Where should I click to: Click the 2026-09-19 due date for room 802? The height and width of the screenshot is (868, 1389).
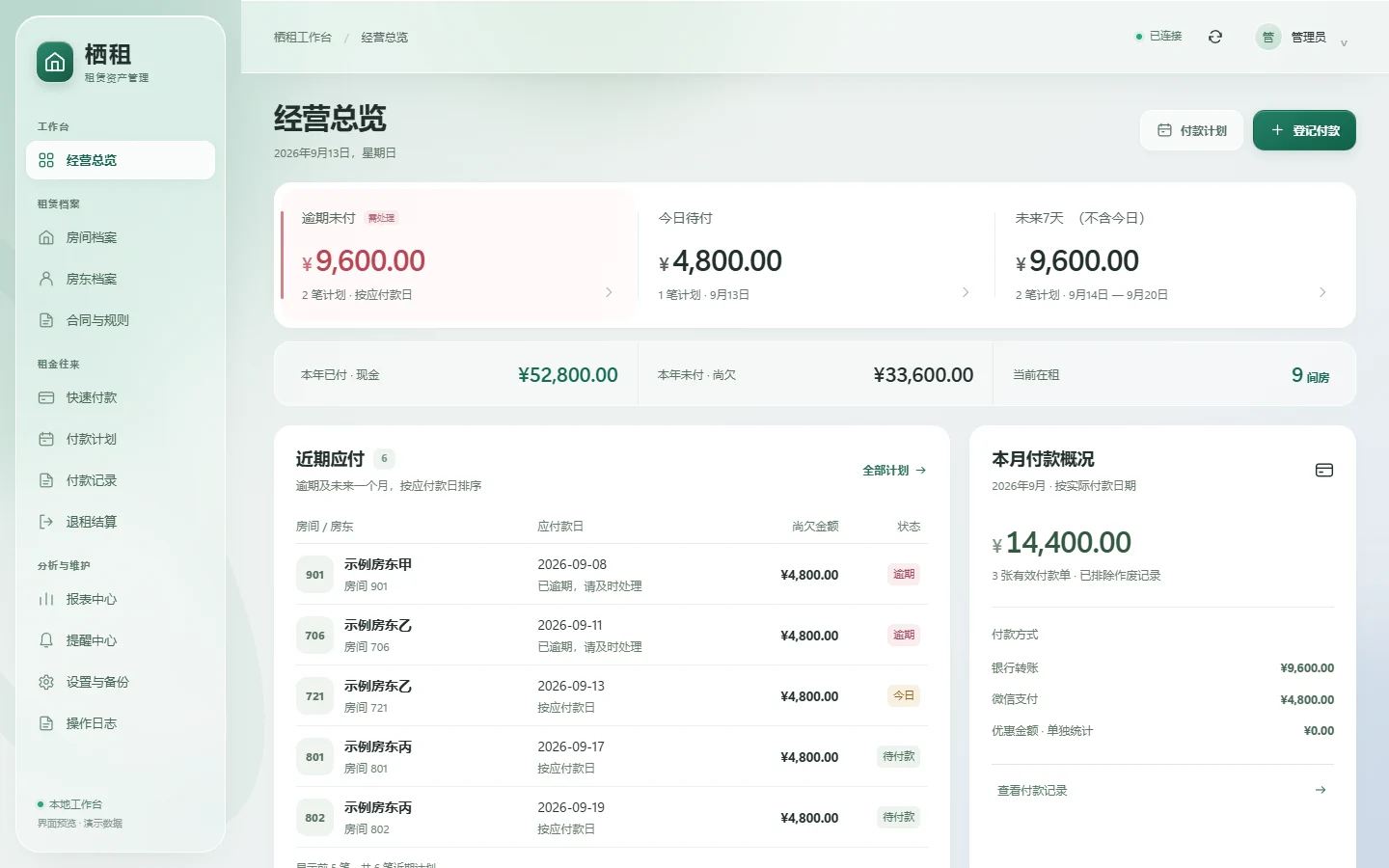(x=571, y=807)
